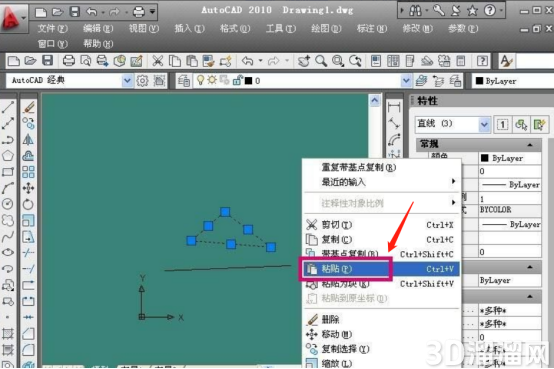
Task: Select the Mirror modify tool
Action: [28, 140]
